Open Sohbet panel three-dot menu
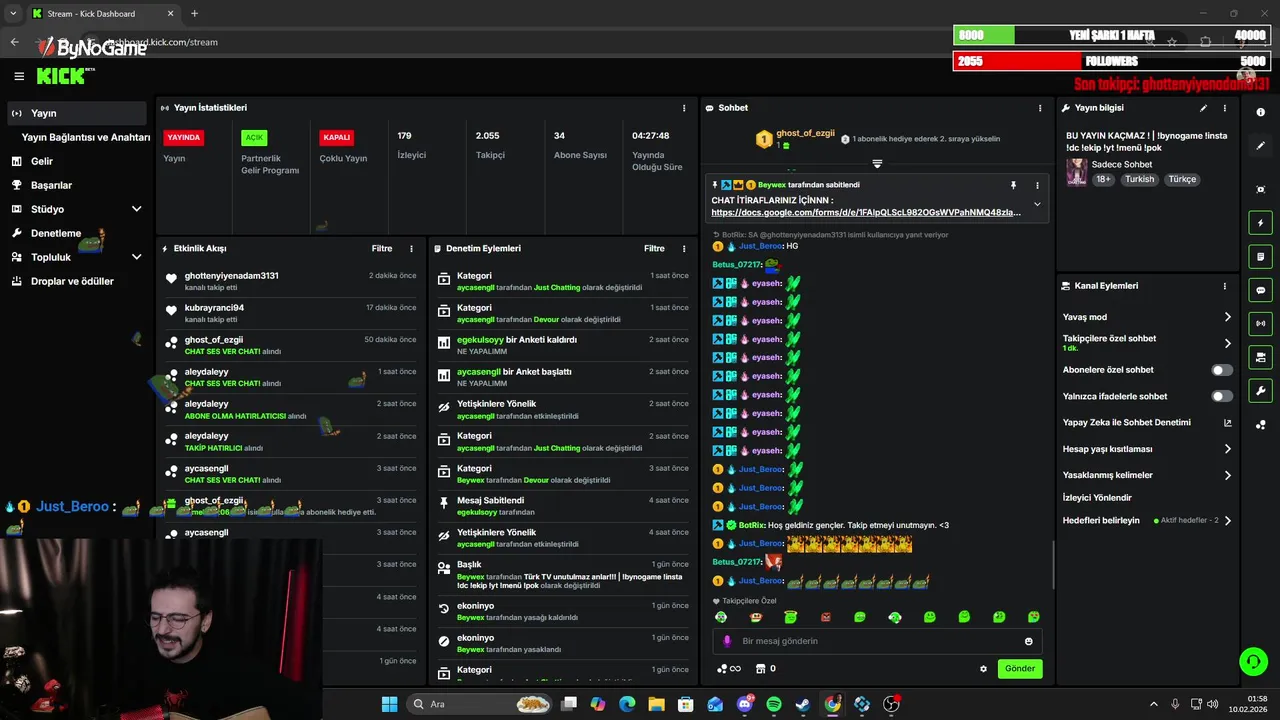Image resolution: width=1280 pixels, height=720 pixels. tap(1040, 108)
